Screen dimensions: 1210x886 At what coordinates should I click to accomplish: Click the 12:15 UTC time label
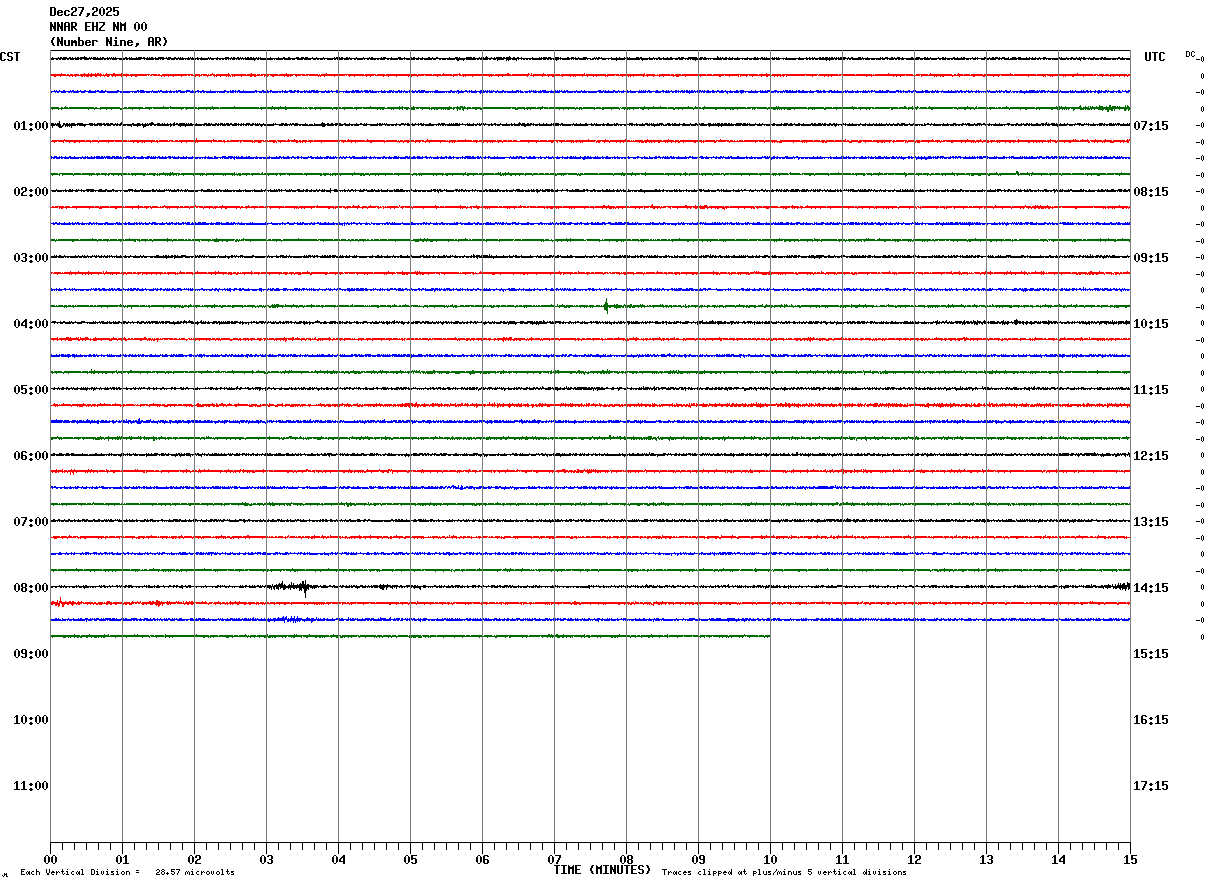pos(1151,456)
